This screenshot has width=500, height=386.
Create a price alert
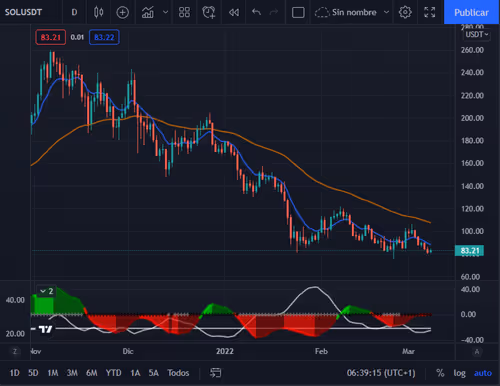pos(209,12)
